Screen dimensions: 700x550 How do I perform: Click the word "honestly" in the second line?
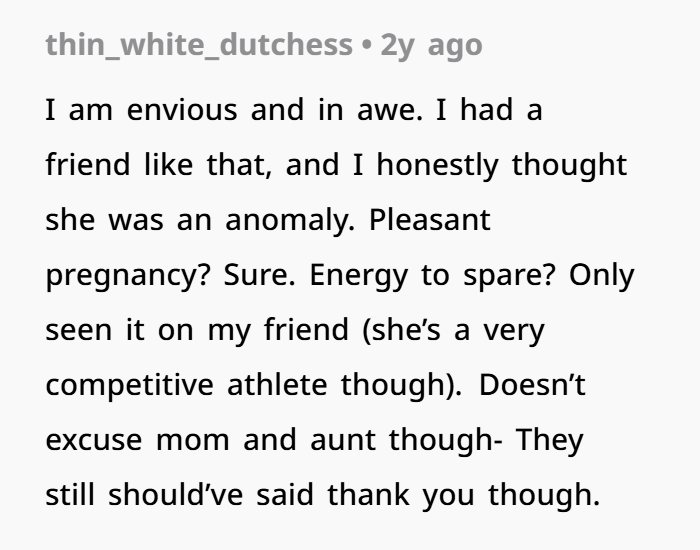438,165
